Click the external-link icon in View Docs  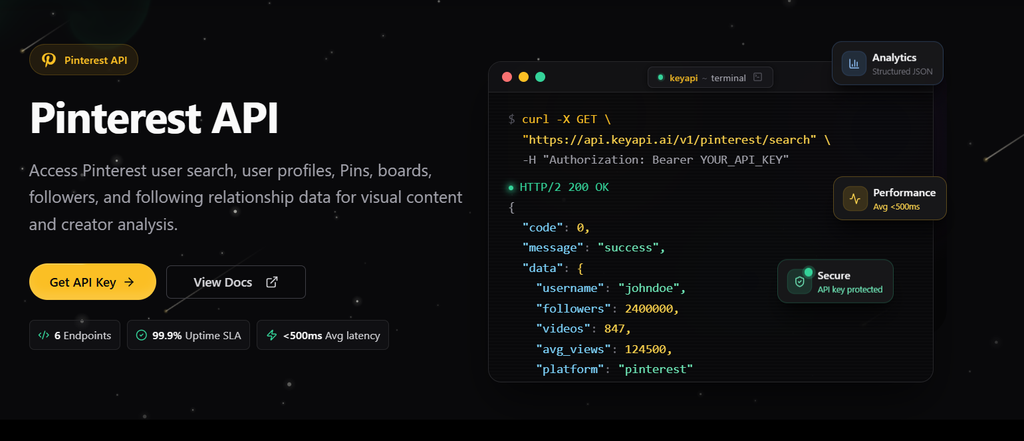(x=272, y=282)
